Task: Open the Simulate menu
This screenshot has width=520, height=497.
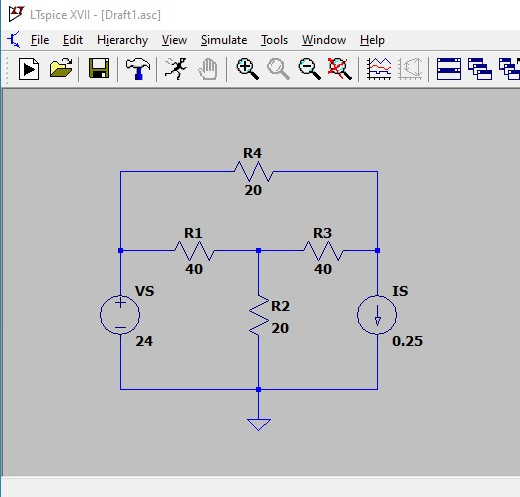Action: 224,40
